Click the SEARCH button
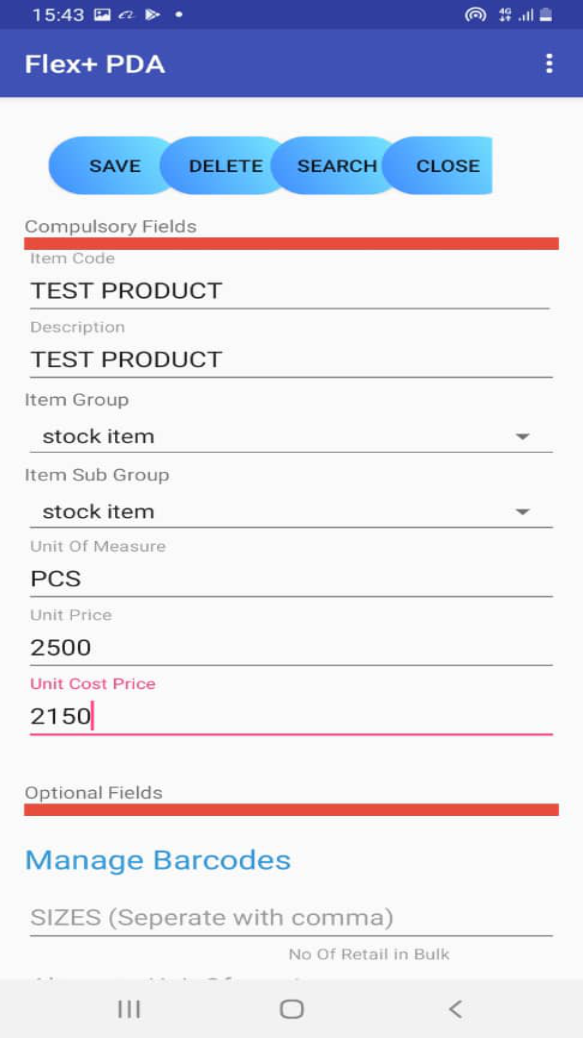Viewport: 583px width, 1038px height. 337,165
